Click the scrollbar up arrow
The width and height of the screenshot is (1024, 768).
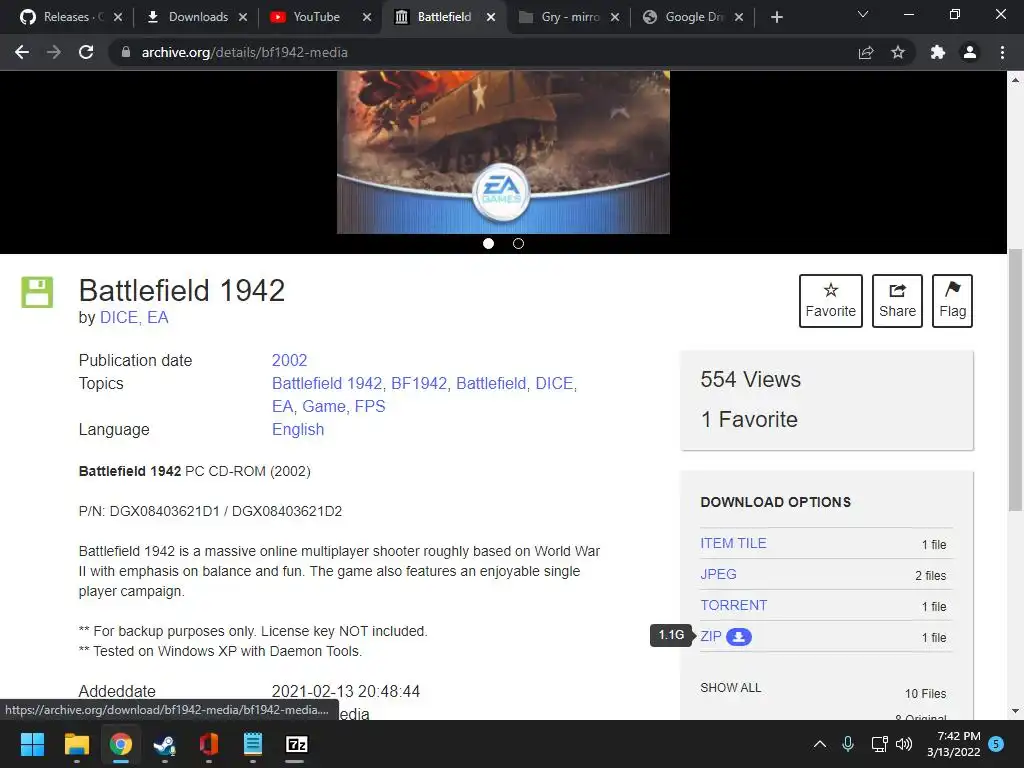tap(1016, 80)
